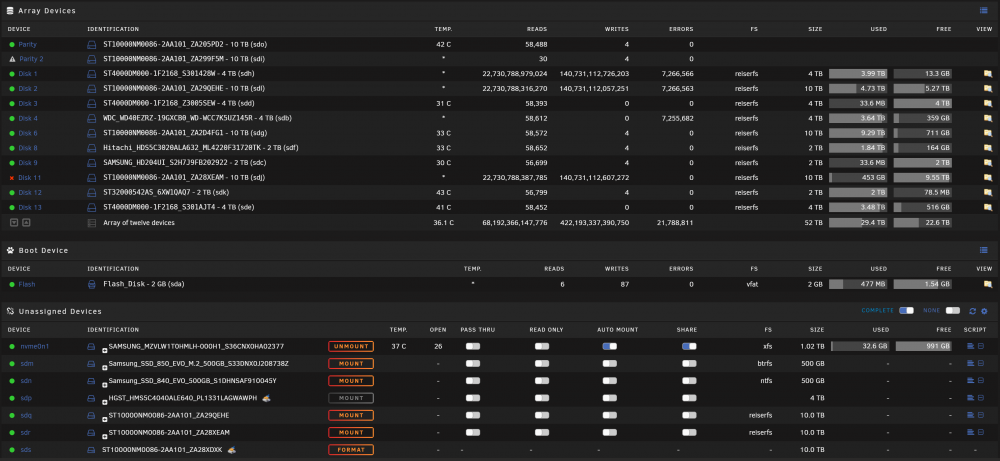Mount the sdm Samsung 850 EVO
This screenshot has height=461, width=1000.
351,363
